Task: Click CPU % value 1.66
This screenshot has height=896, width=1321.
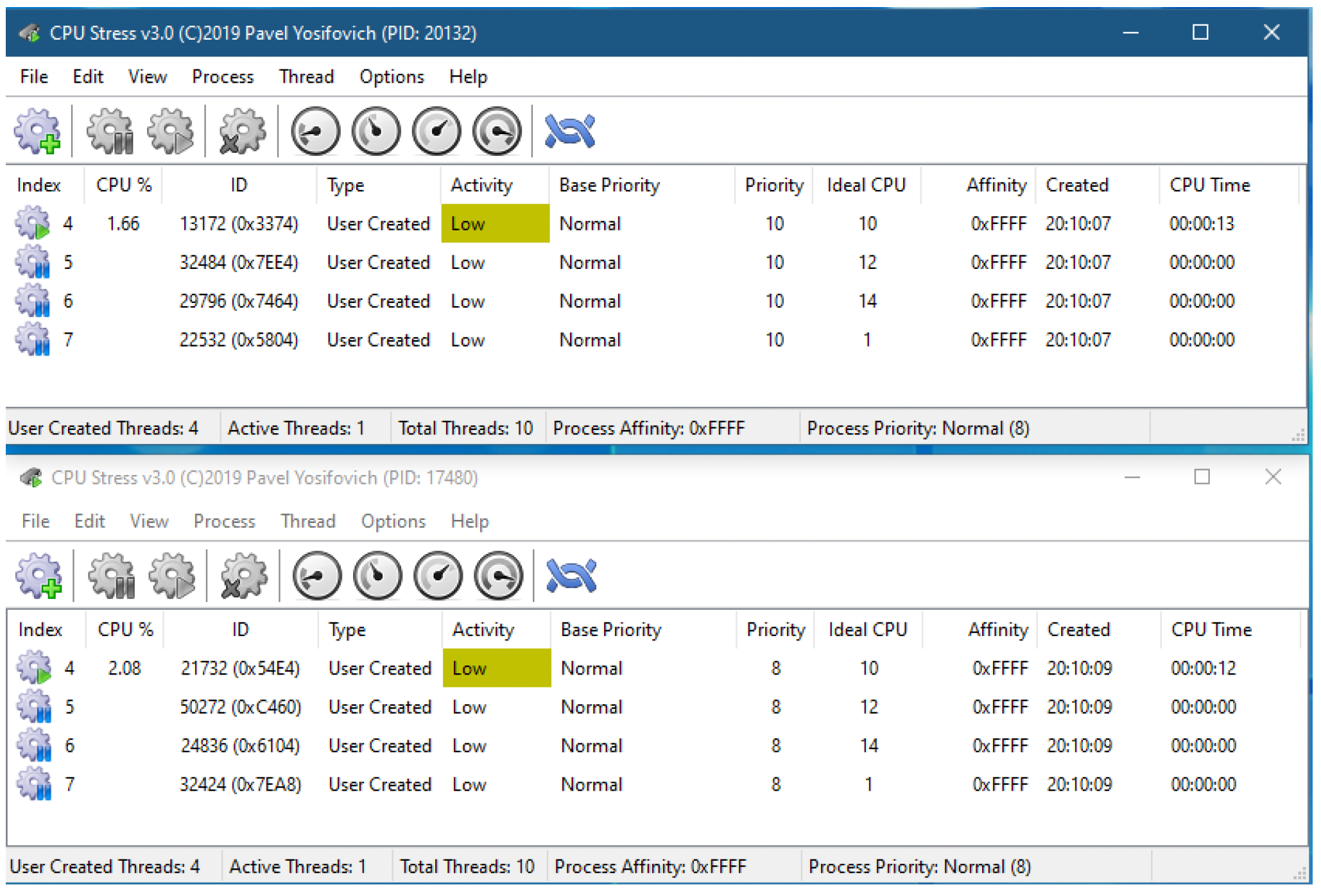Action: (x=123, y=223)
